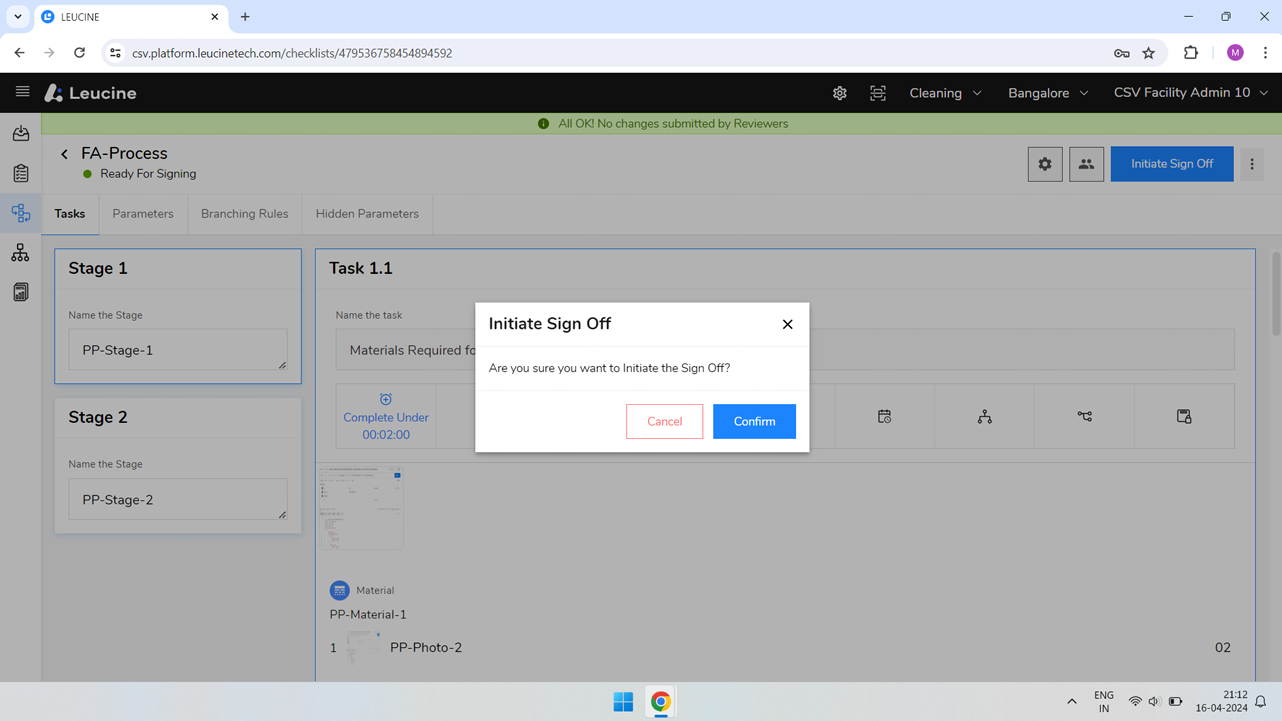Click the browser back arrow
The height and width of the screenshot is (721, 1282).
click(20, 53)
